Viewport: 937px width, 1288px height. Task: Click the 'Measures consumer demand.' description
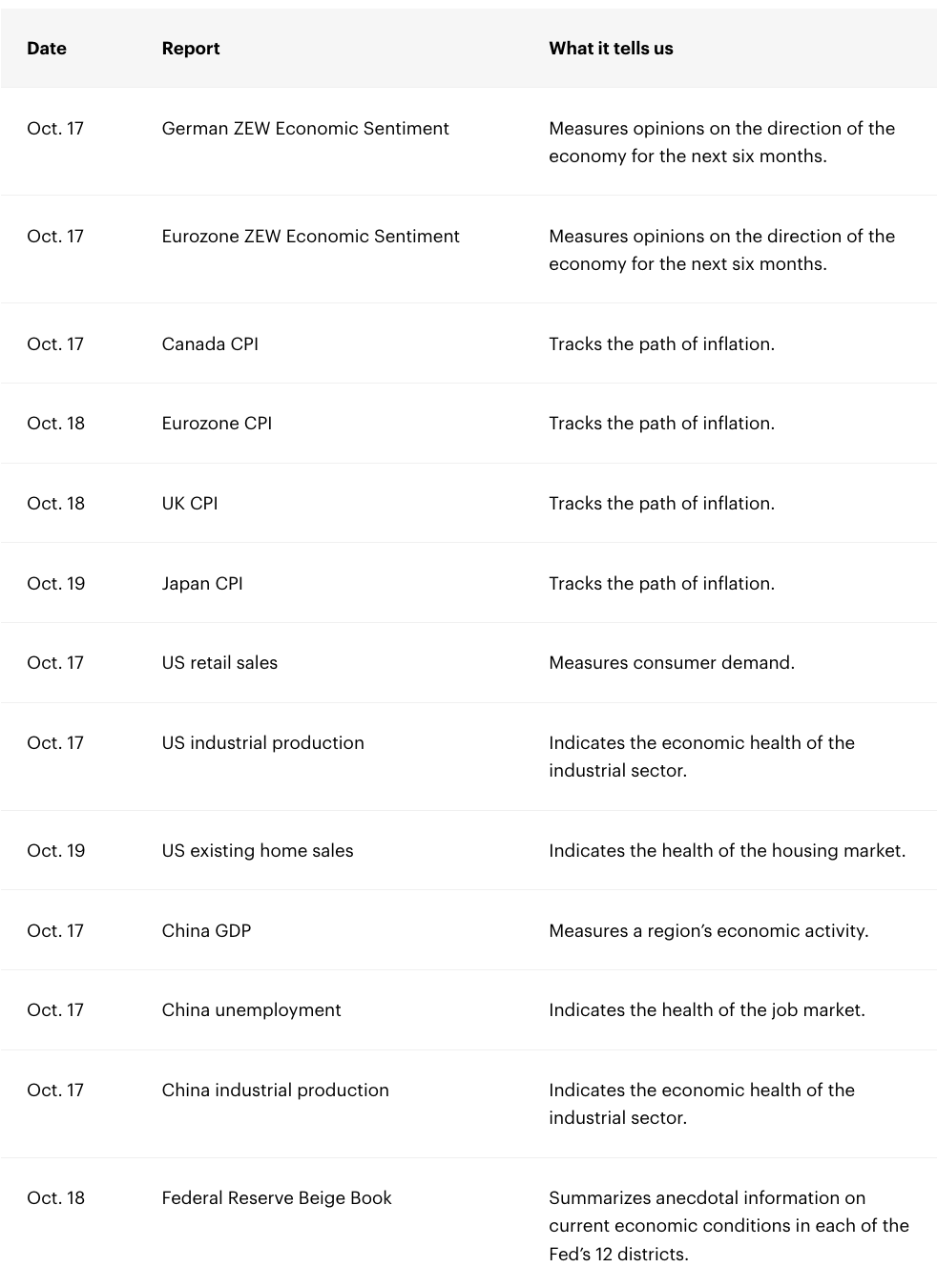tap(672, 663)
